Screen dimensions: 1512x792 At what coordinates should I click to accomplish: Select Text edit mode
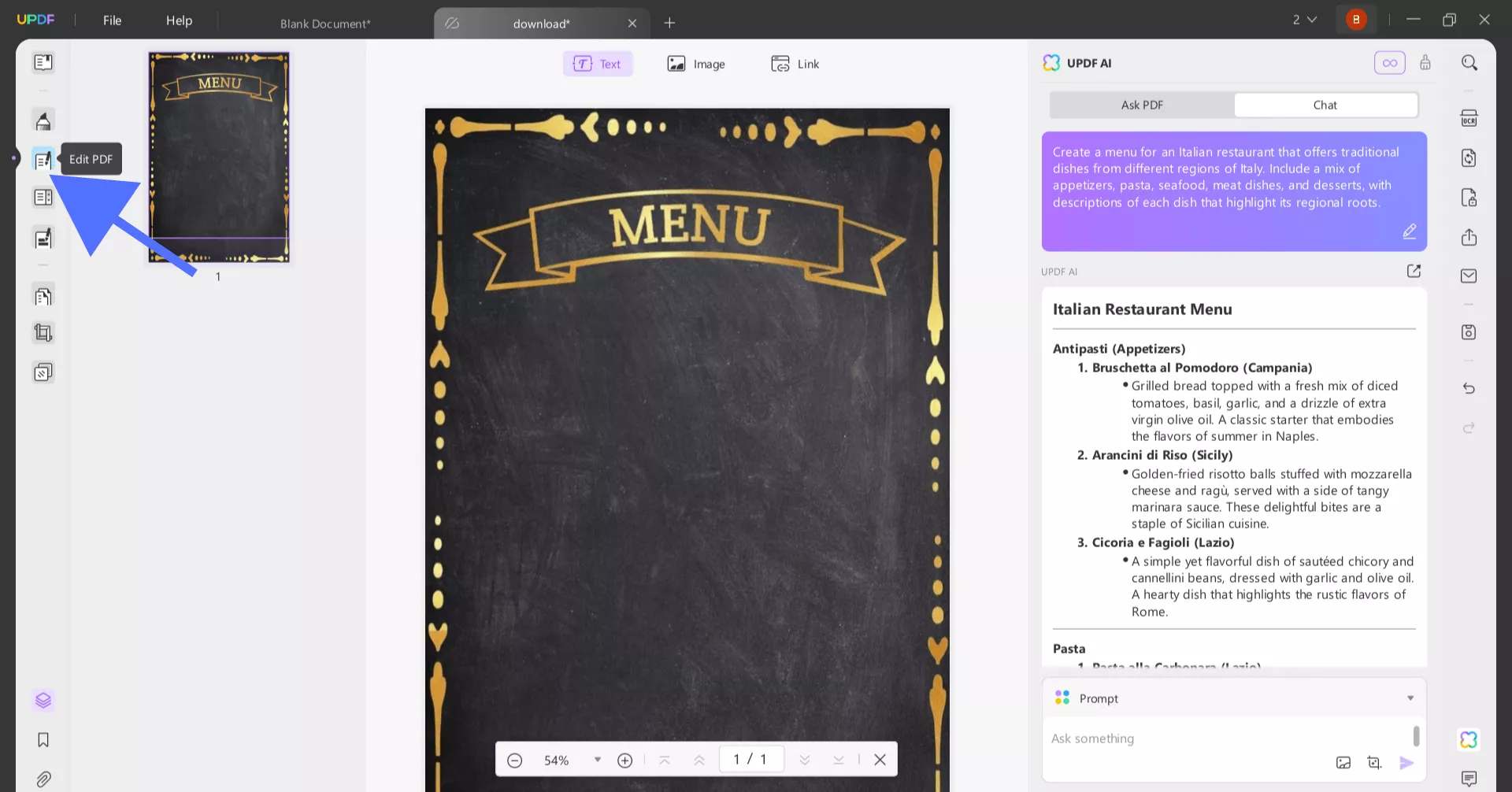click(x=598, y=64)
